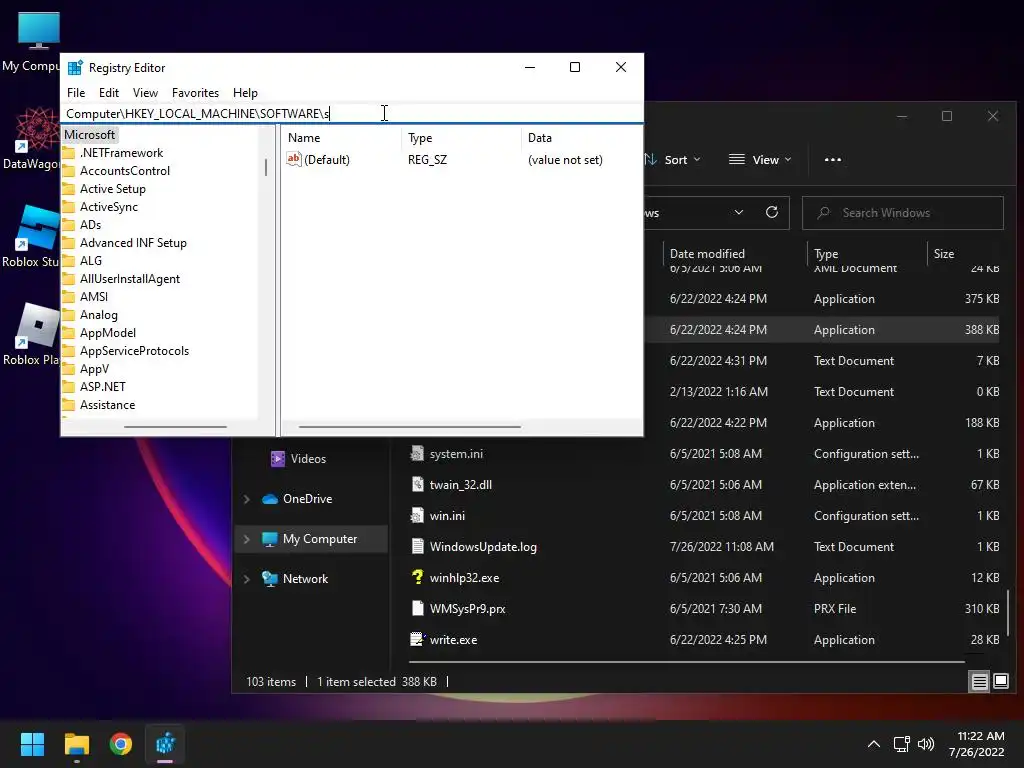Expand the My Computer node in Explorer sidebar

tap(247, 539)
